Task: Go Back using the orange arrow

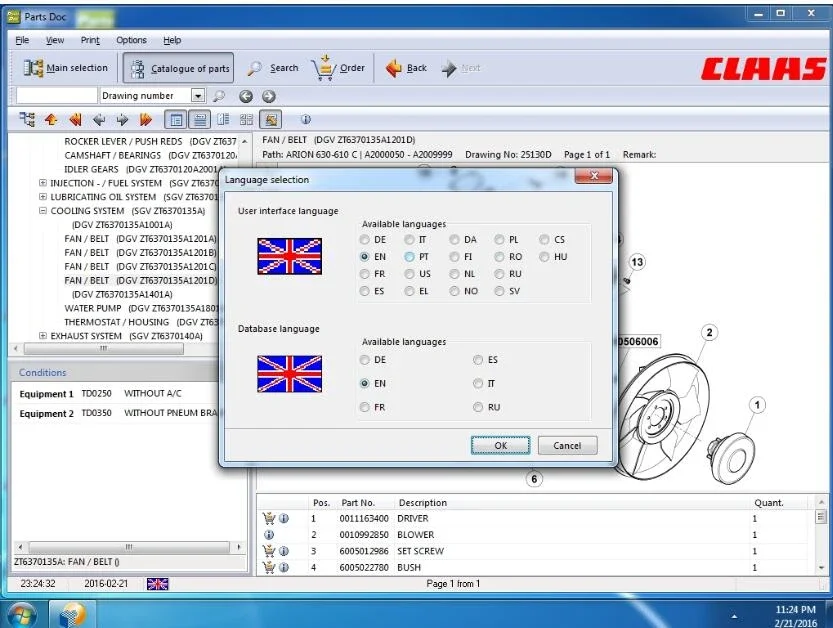Action: (394, 68)
